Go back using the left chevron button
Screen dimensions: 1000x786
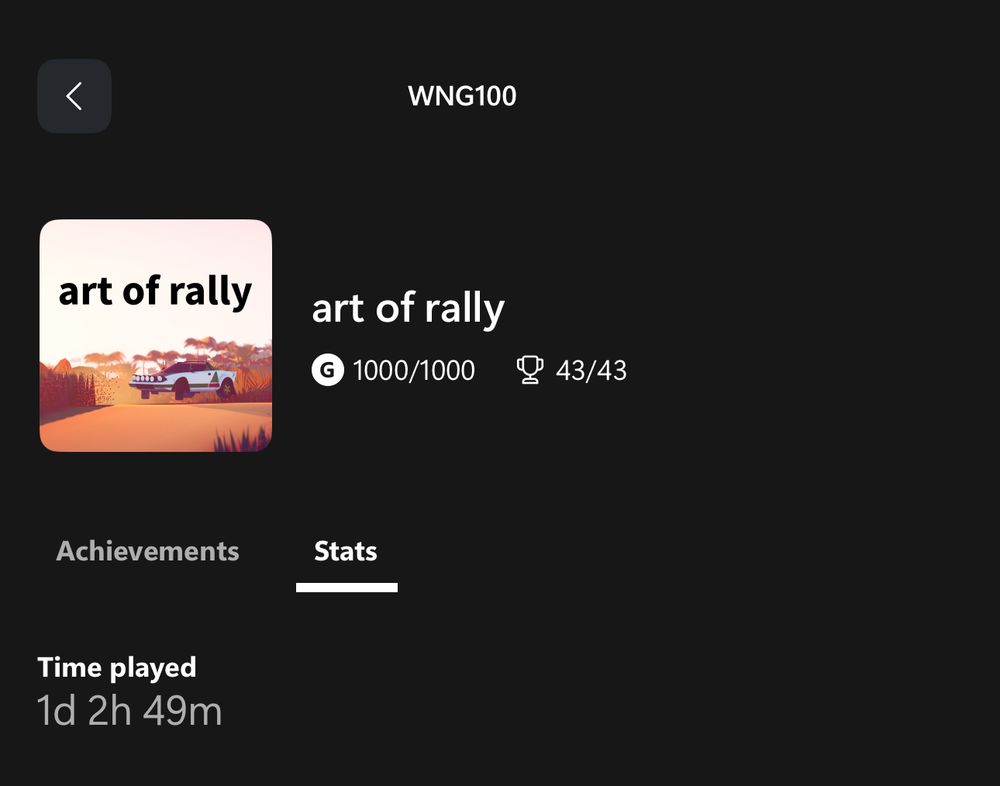click(74, 96)
